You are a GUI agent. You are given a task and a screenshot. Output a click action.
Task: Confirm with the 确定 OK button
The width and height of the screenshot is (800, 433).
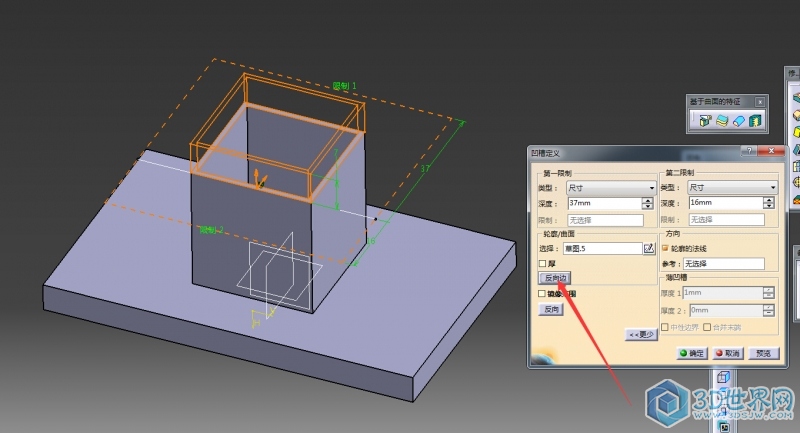[692, 353]
